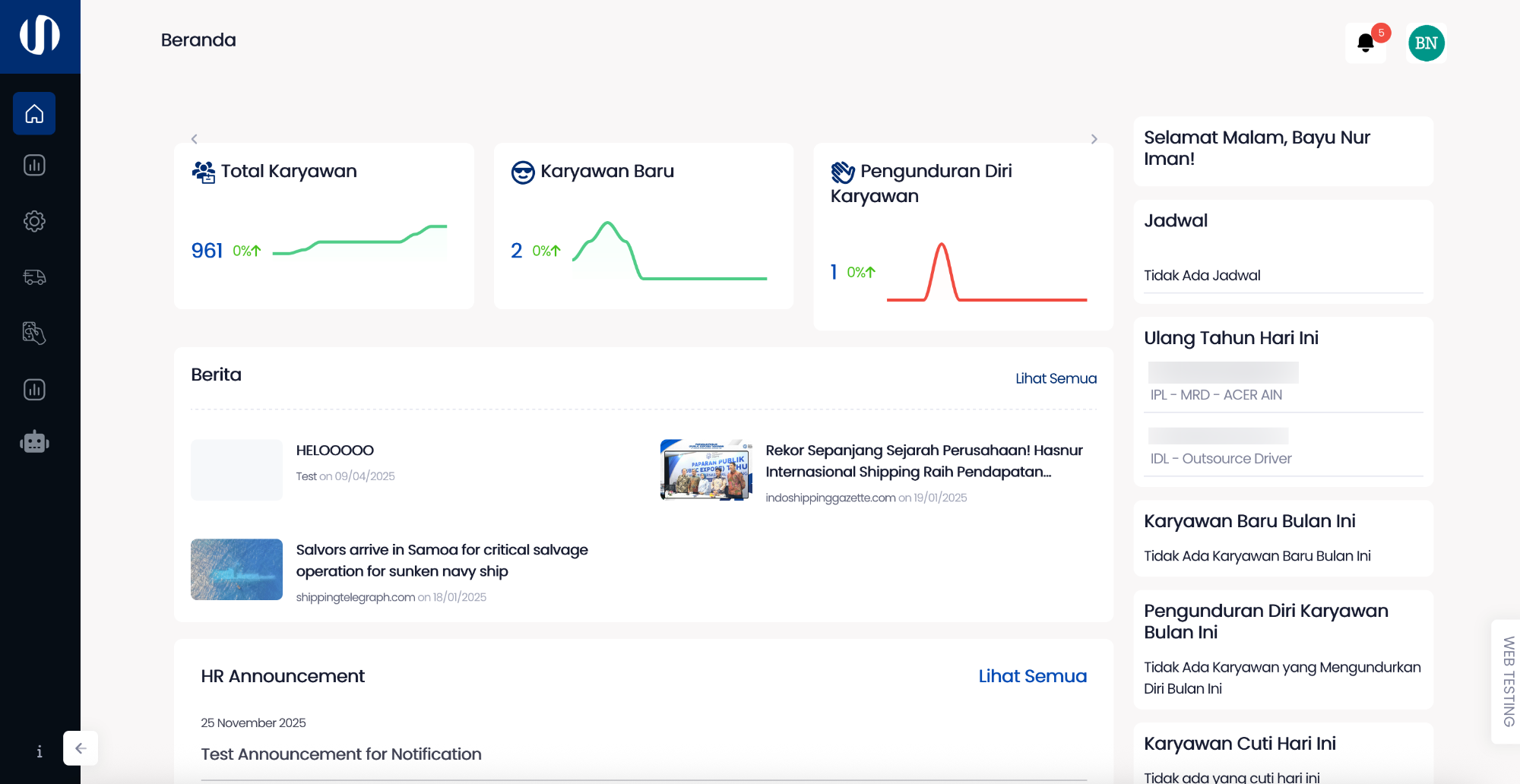
Task: Click the HR Announcement heading
Action: tap(283, 676)
